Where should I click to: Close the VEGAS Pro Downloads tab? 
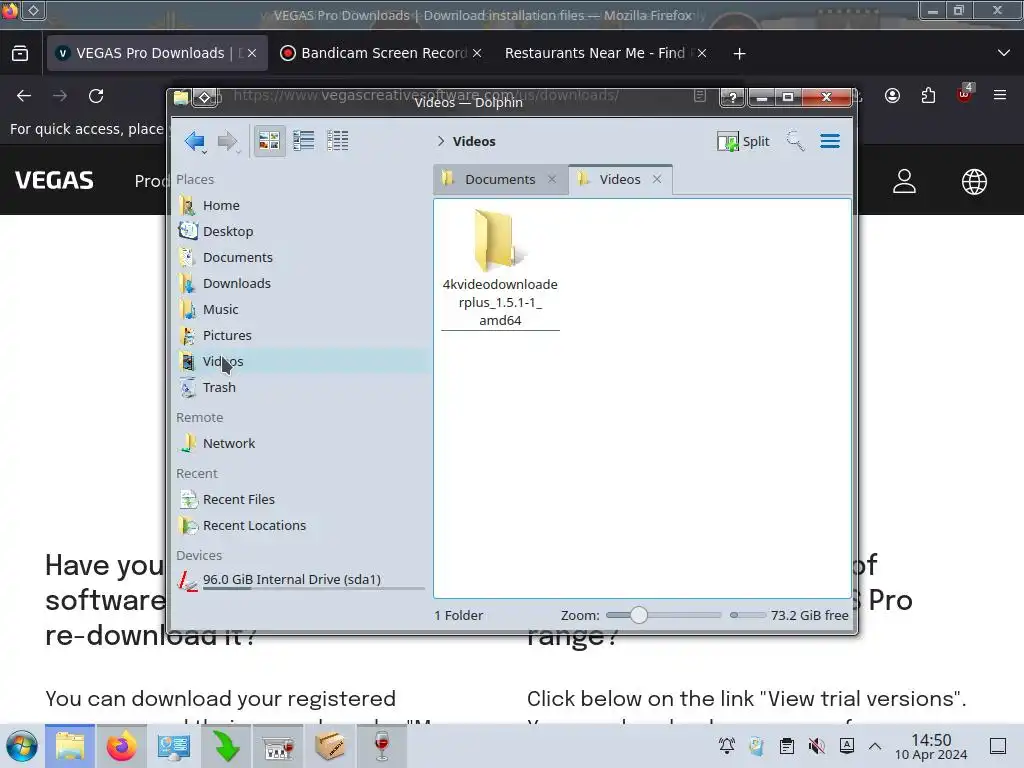pyautogui.click(x=252, y=53)
